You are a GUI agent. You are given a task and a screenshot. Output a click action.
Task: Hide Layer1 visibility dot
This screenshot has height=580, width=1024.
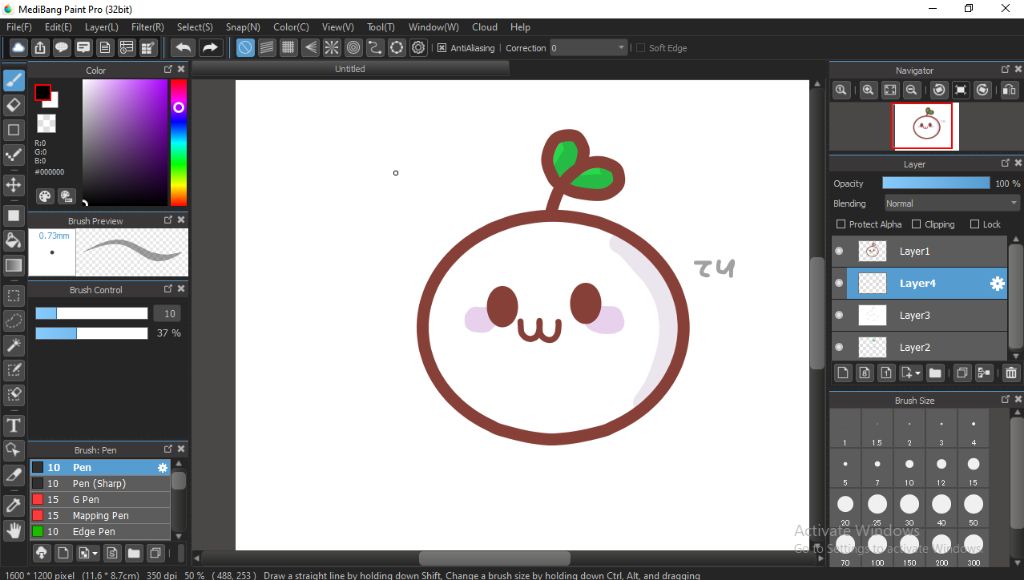[x=839, y=251]
